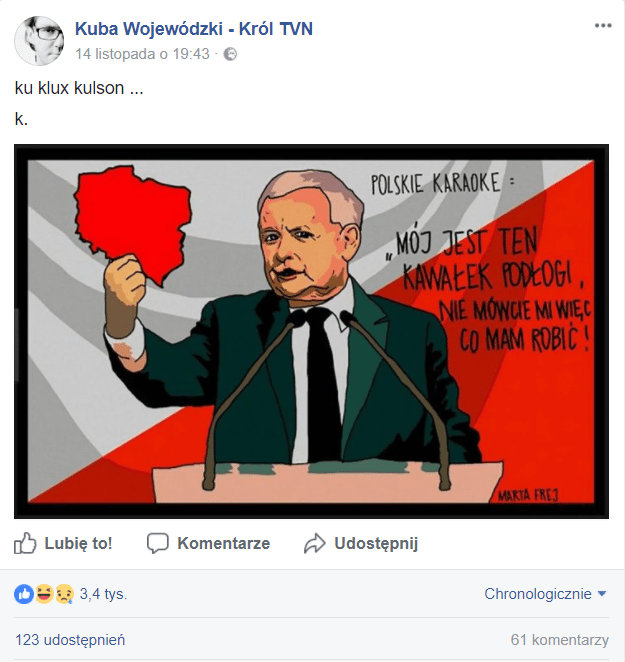Screen dimensions: 625x662
Task: Show the 61 komentarzy comments
Action: (x=560, y=640)
